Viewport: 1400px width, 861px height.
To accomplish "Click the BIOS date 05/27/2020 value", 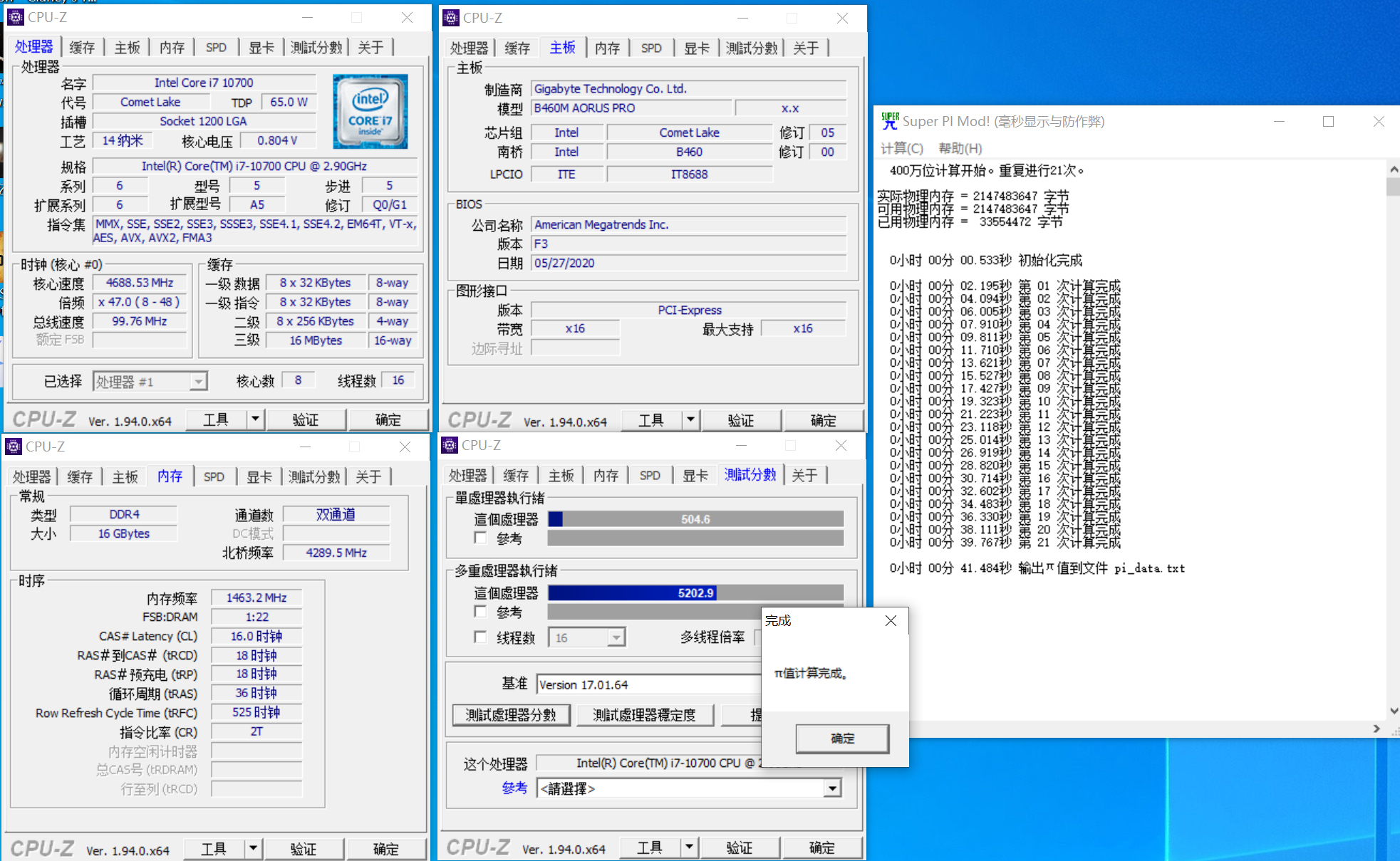I will click(x=689, y=263).
